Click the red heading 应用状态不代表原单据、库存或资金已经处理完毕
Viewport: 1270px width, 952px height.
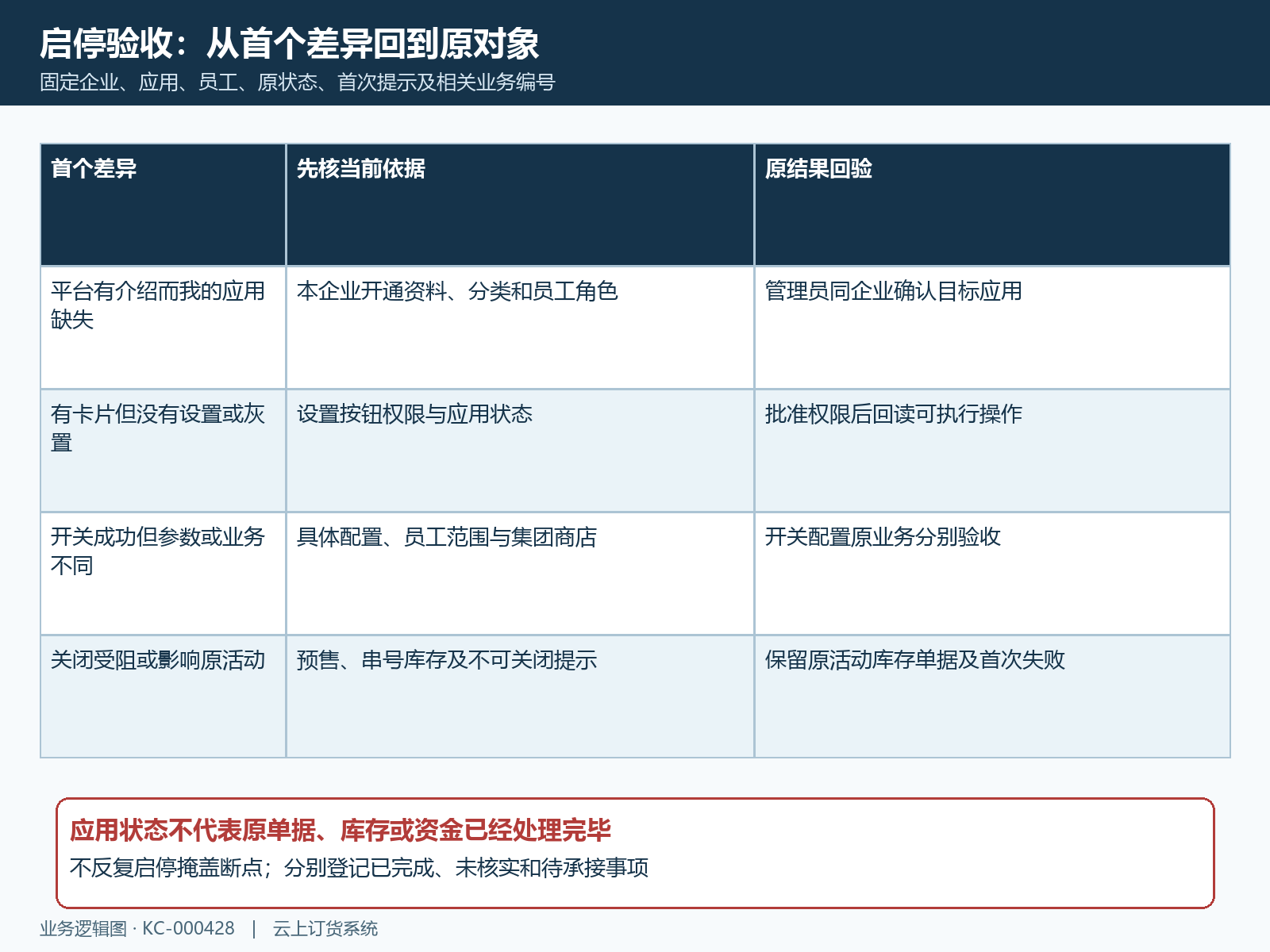(x=341, y=831)
